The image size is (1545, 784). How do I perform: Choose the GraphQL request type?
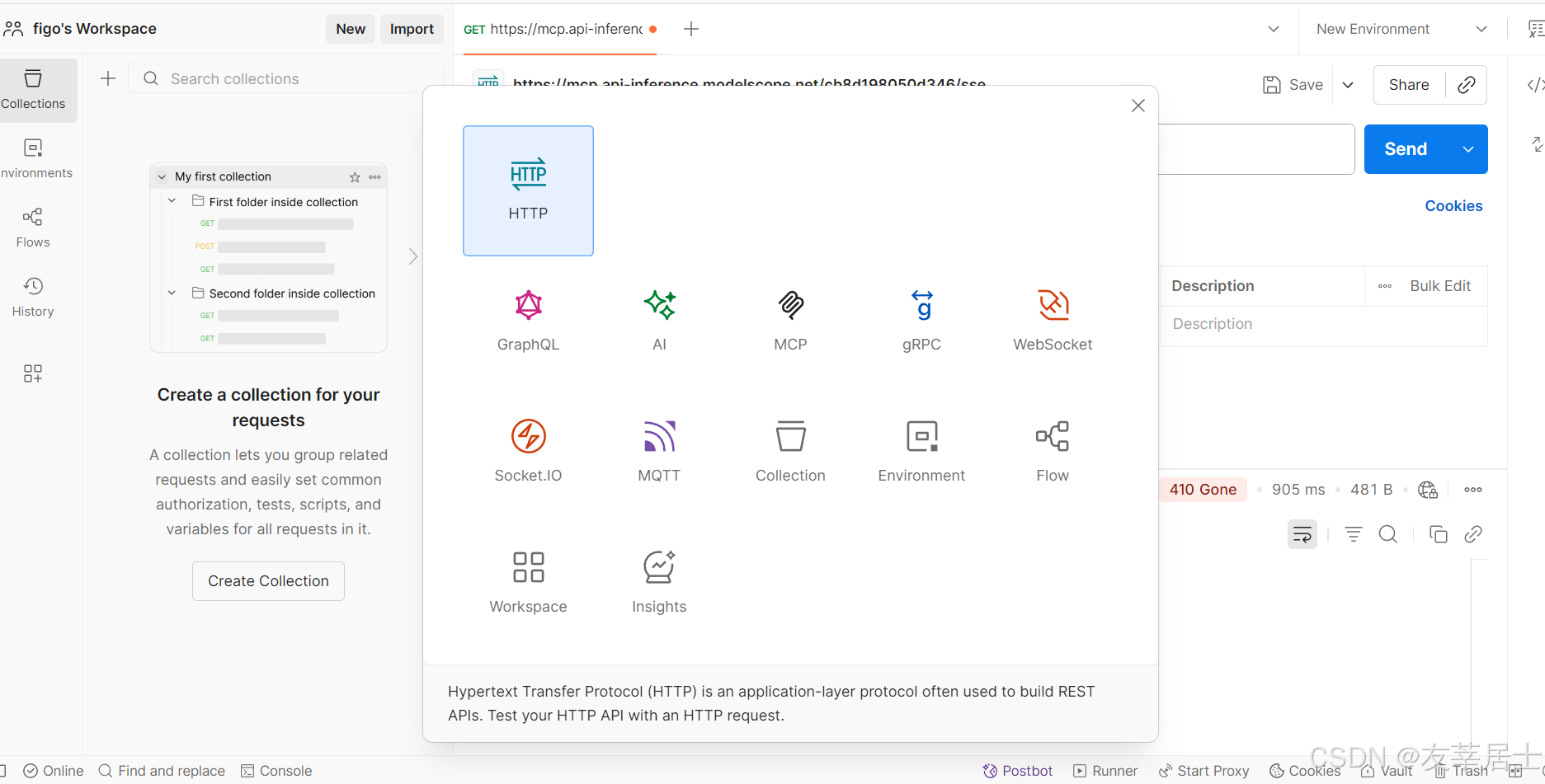pyautogui.click(x=528, y=321)
